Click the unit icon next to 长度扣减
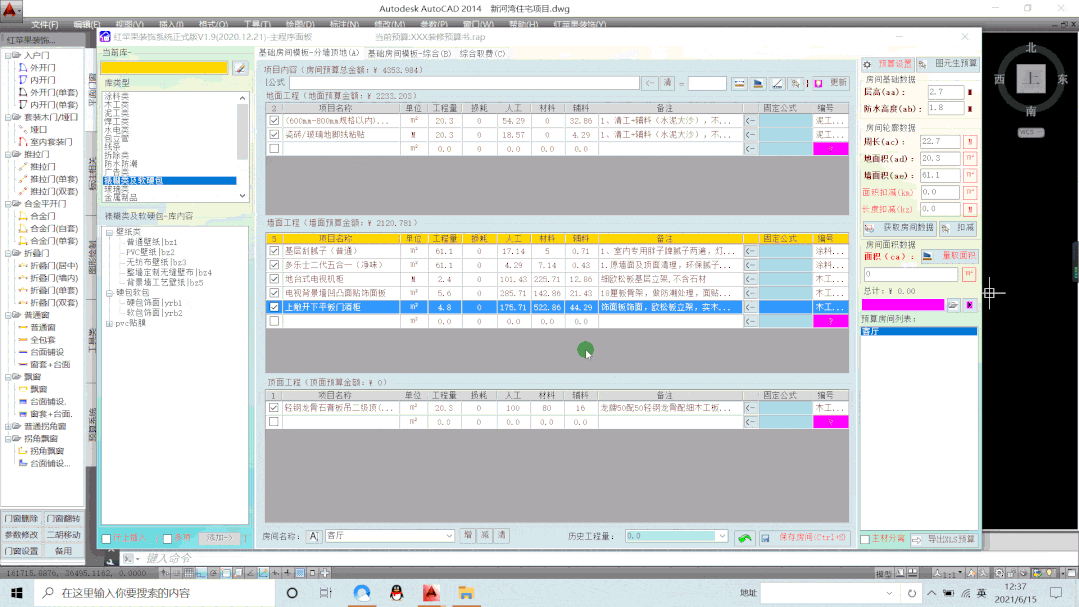The height and width of the screenshot is (607, 1079). [x=970, y=209]
